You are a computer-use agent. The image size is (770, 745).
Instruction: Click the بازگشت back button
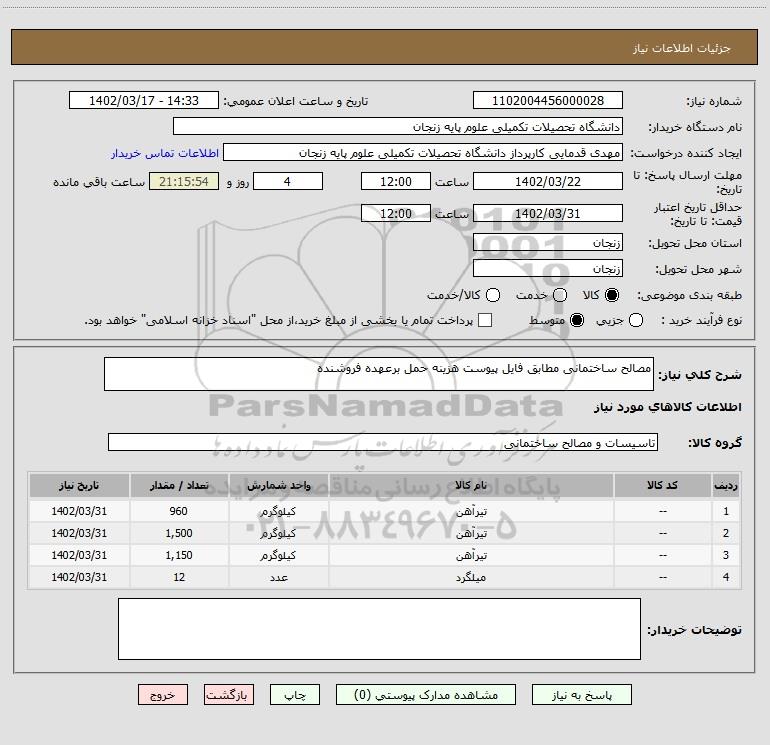(x=229, y=695)
